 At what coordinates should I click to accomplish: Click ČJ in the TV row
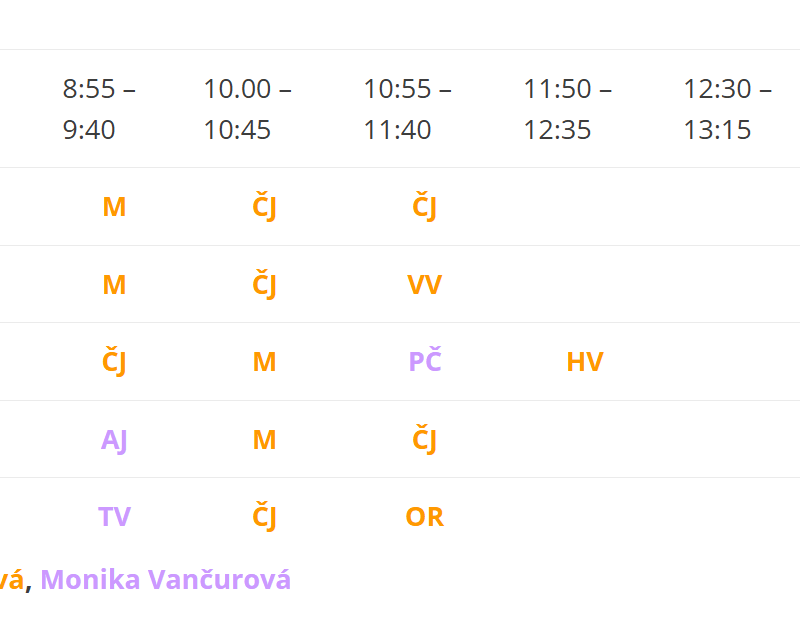pos(264,517)
